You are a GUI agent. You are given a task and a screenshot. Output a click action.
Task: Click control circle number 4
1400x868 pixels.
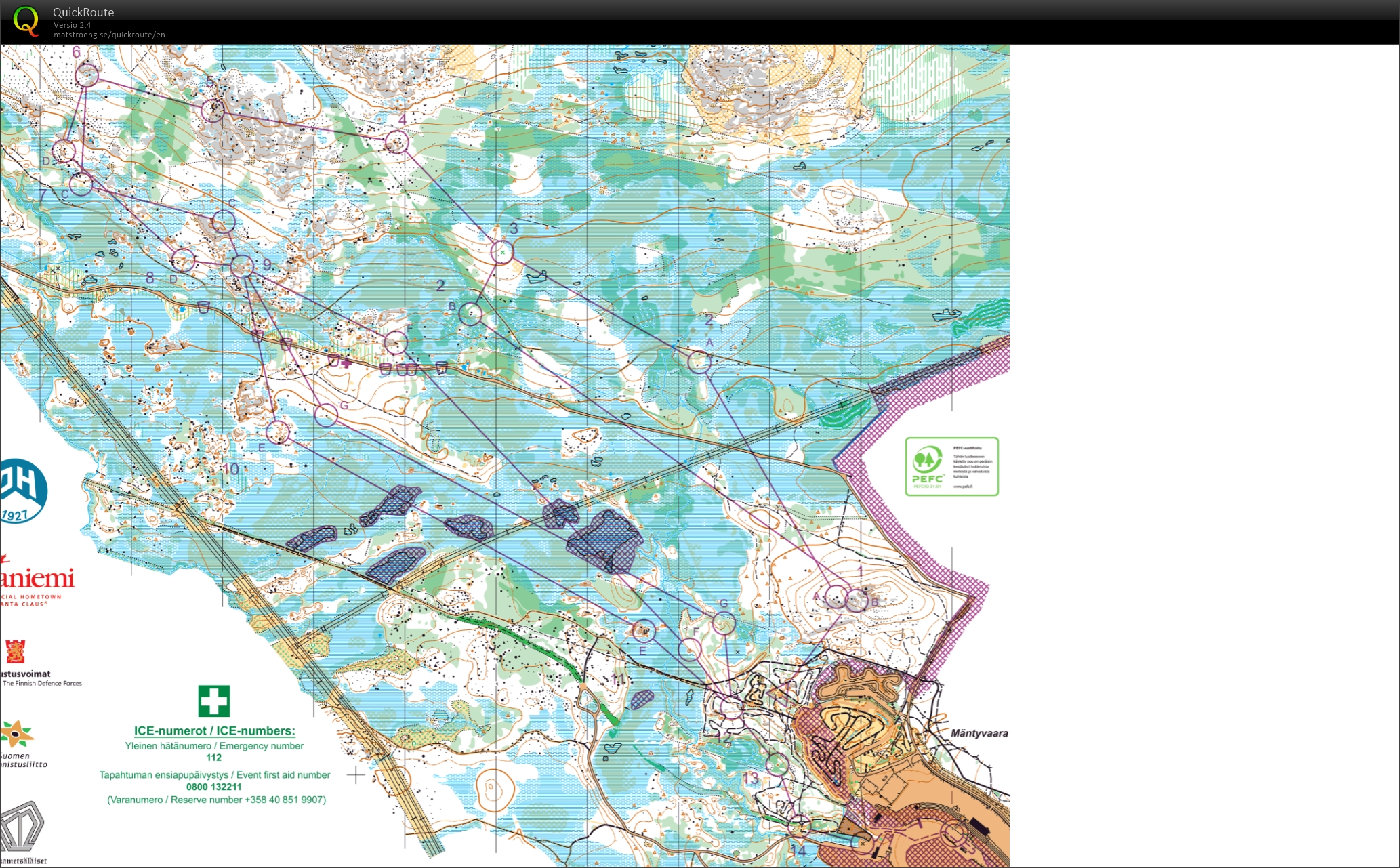(397, 142)
